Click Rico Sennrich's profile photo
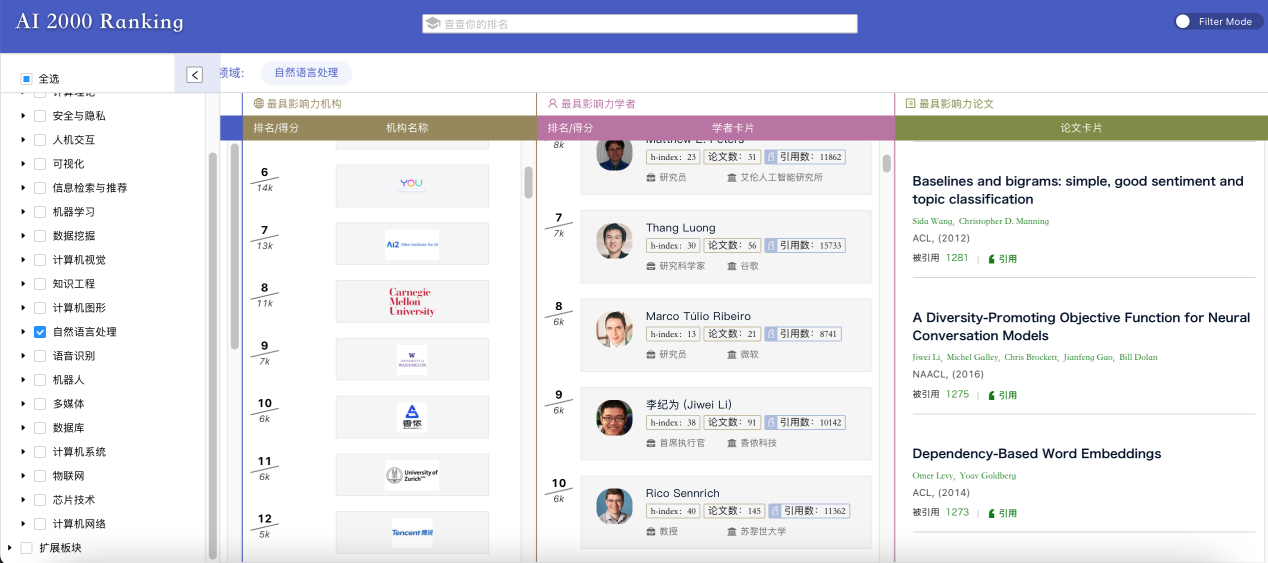The width and height of the screenshot is (1268, 563). pos(614,505)
